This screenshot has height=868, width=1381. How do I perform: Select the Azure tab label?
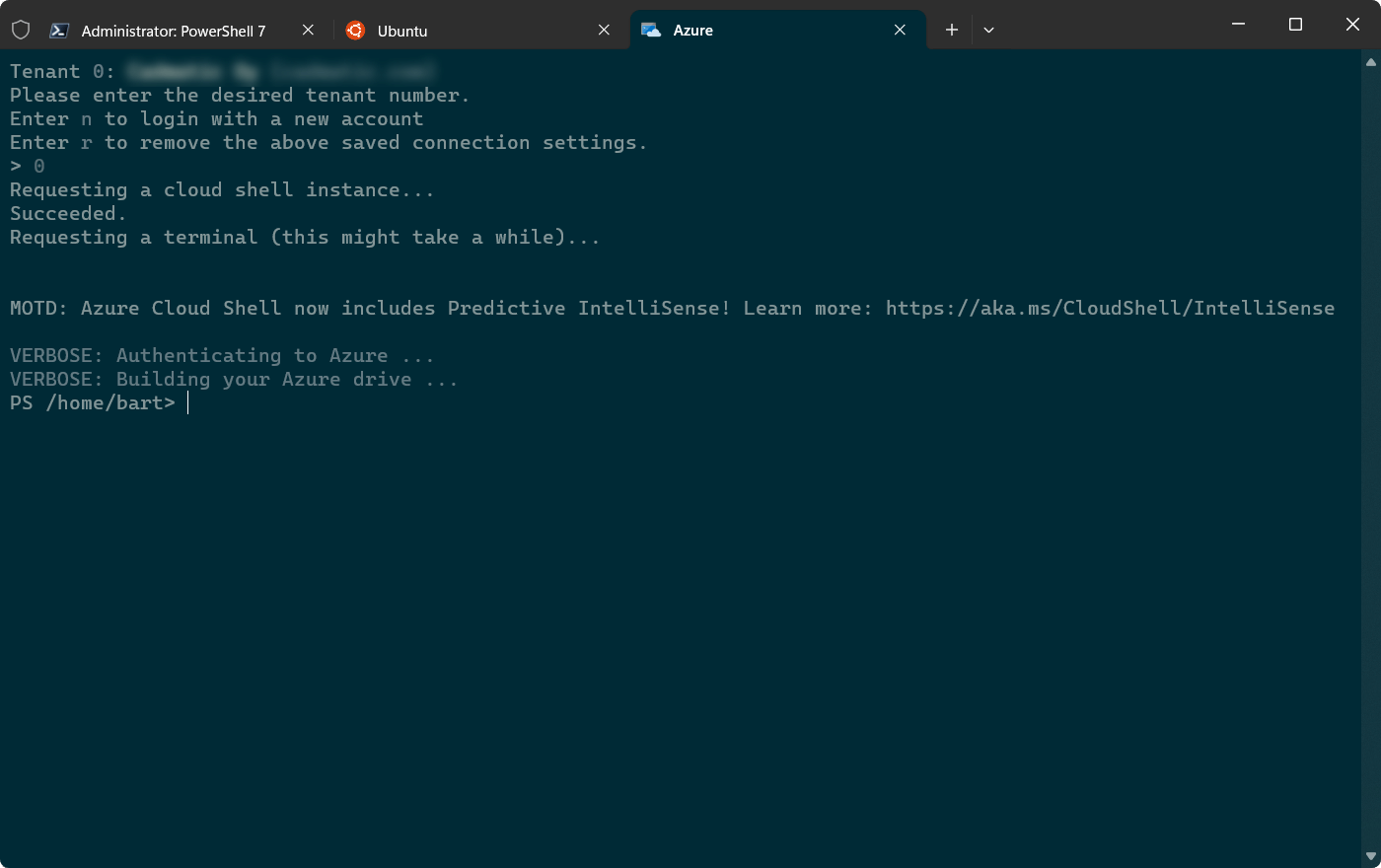coord(691,31)
